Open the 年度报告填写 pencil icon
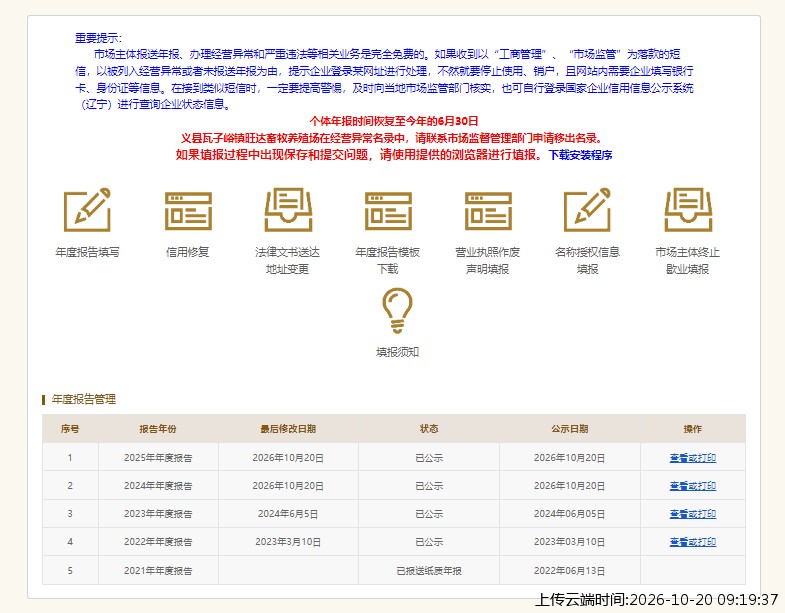Screen dimensions: 785x613 tap(87, 210)
